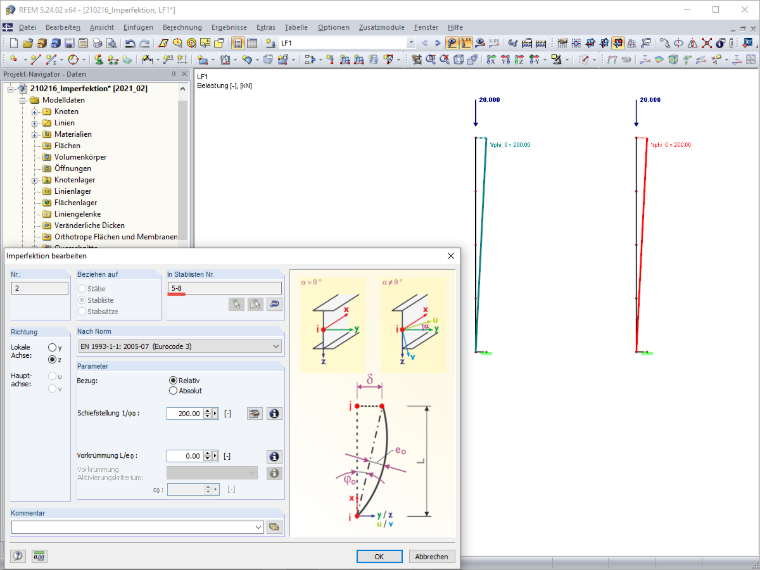Open the Nach Norm Eurocode 3 dropdown
This screenshot has height=570, width=760.
tap(179, 347)
